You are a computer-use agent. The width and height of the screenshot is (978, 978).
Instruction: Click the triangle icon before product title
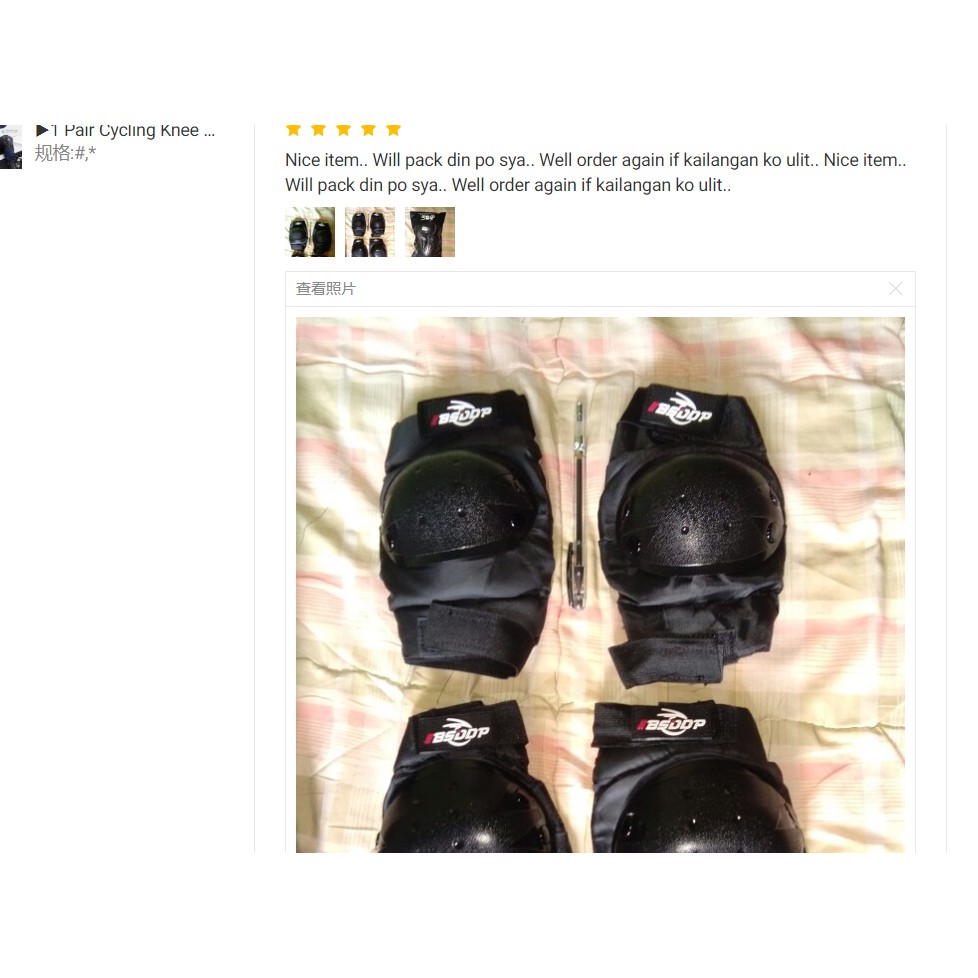pos(42,130)
